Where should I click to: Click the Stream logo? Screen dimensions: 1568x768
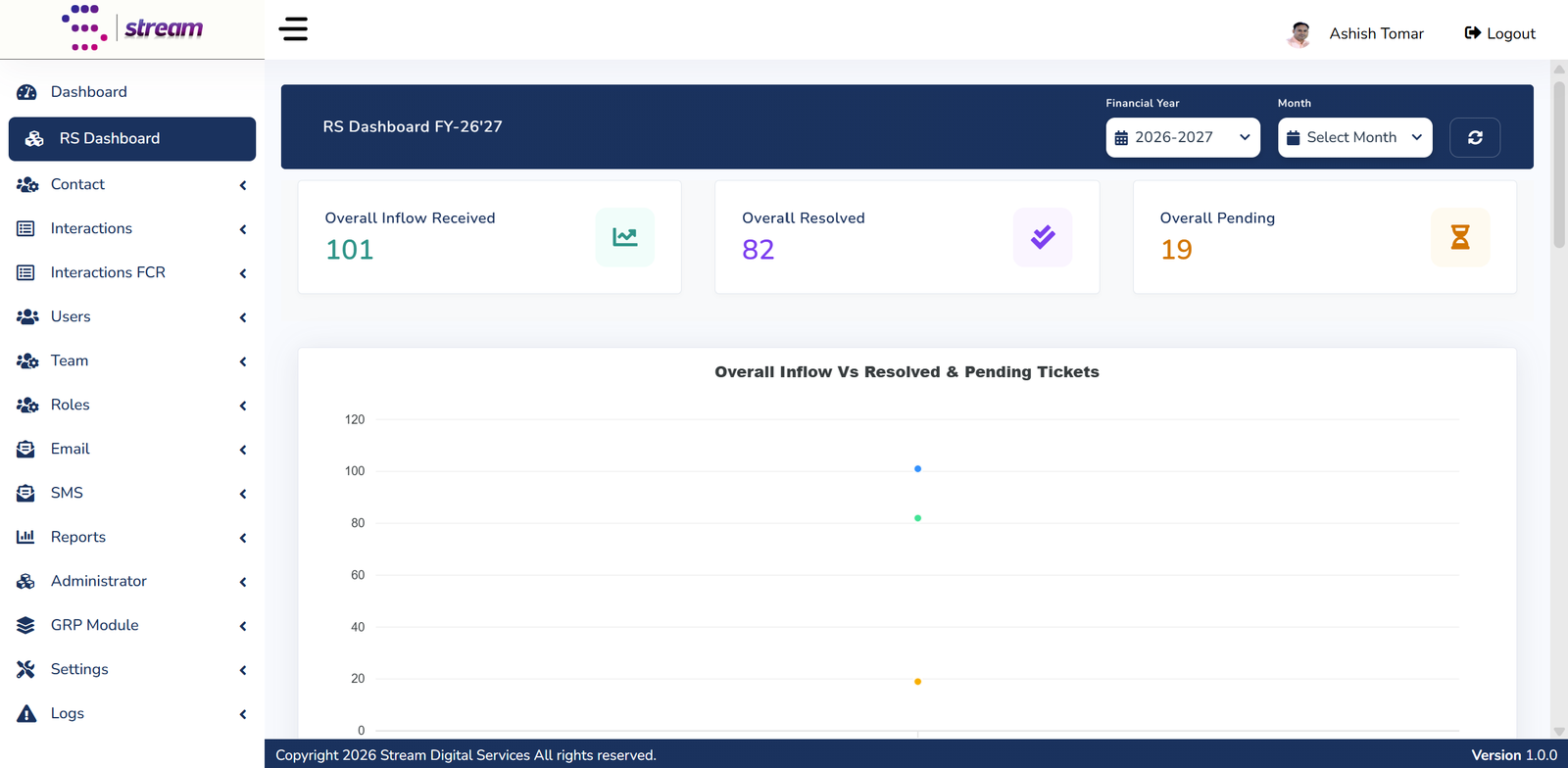click(x=132, y=27)
